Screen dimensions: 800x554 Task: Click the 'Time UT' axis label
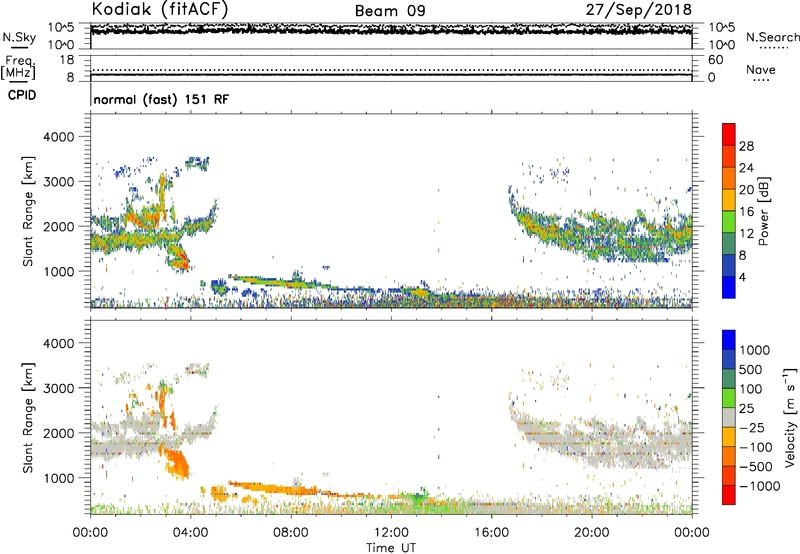391,547
